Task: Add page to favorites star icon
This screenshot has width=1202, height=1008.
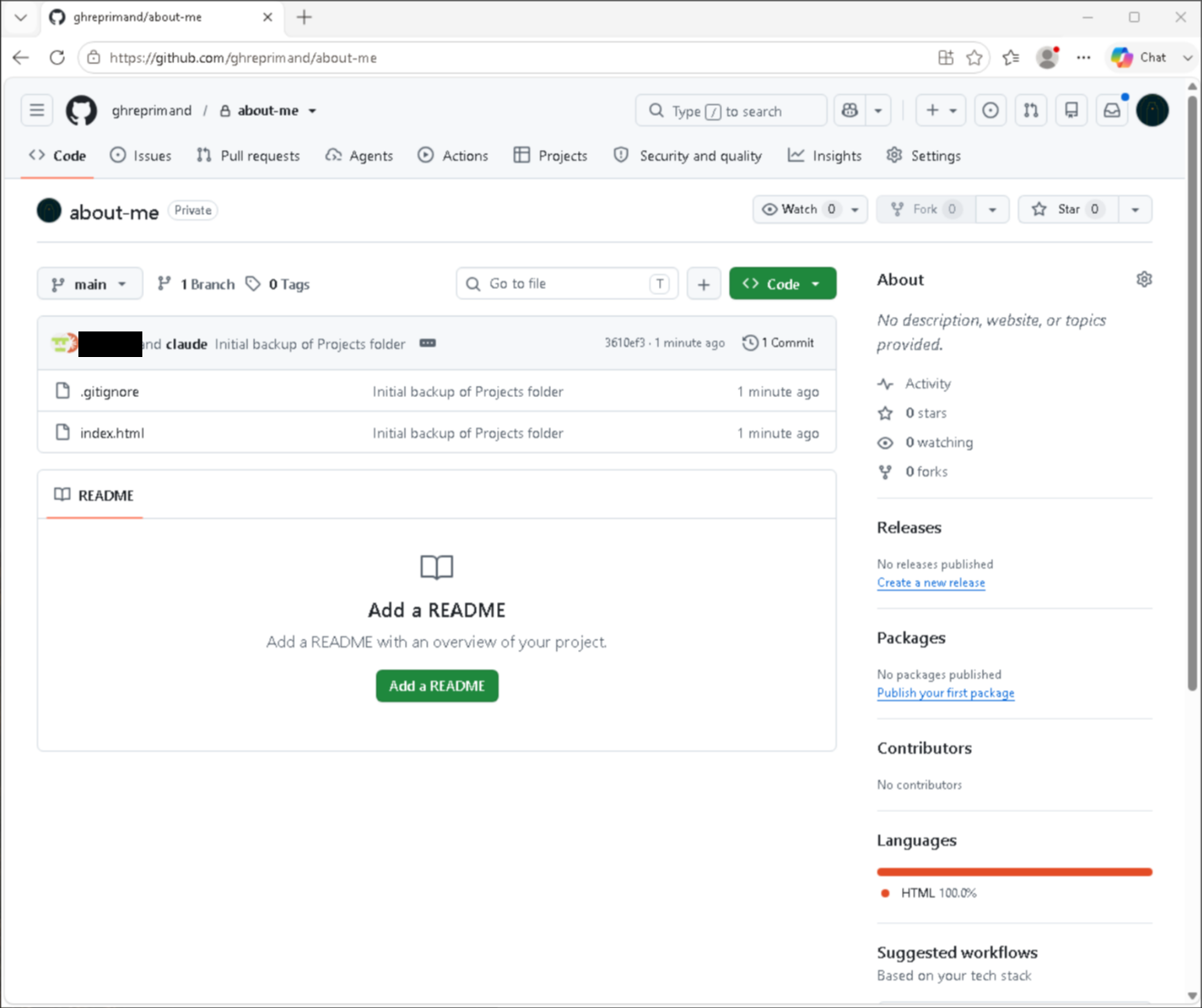Action: [974, 58]
